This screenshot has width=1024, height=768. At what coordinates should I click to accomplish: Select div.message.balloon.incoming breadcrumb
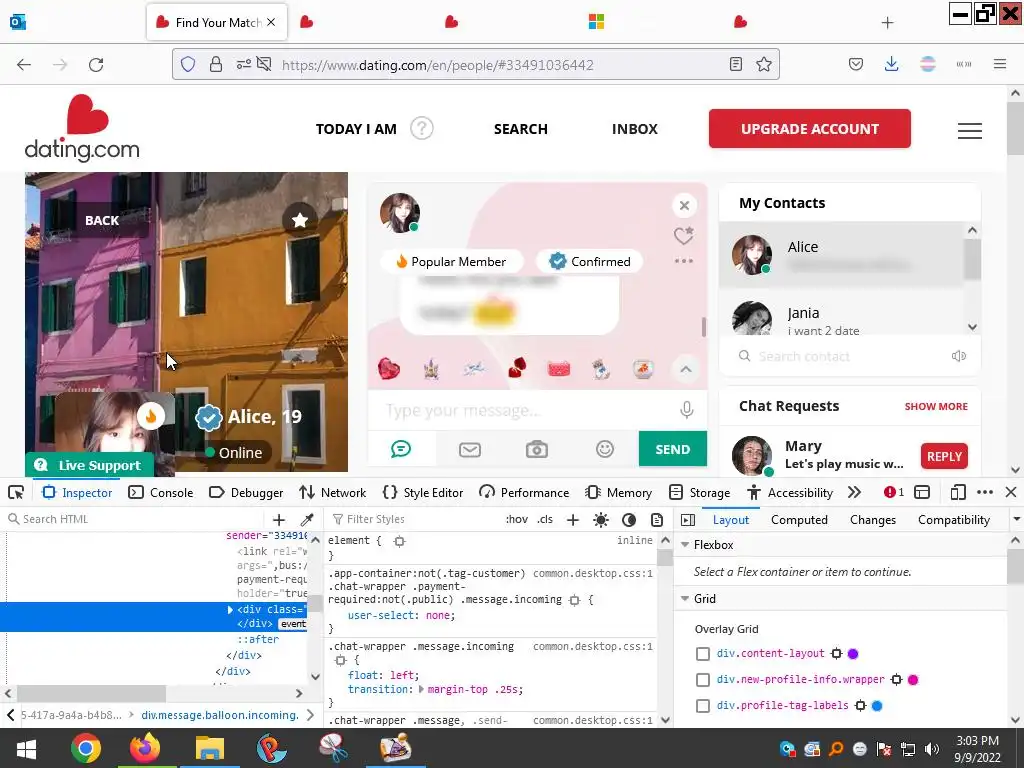tap(220, 715)
